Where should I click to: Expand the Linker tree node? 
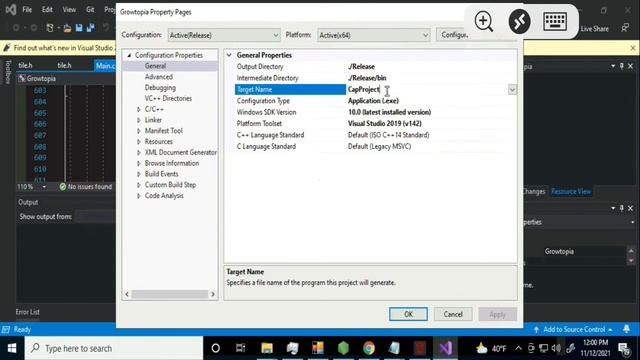139,120
